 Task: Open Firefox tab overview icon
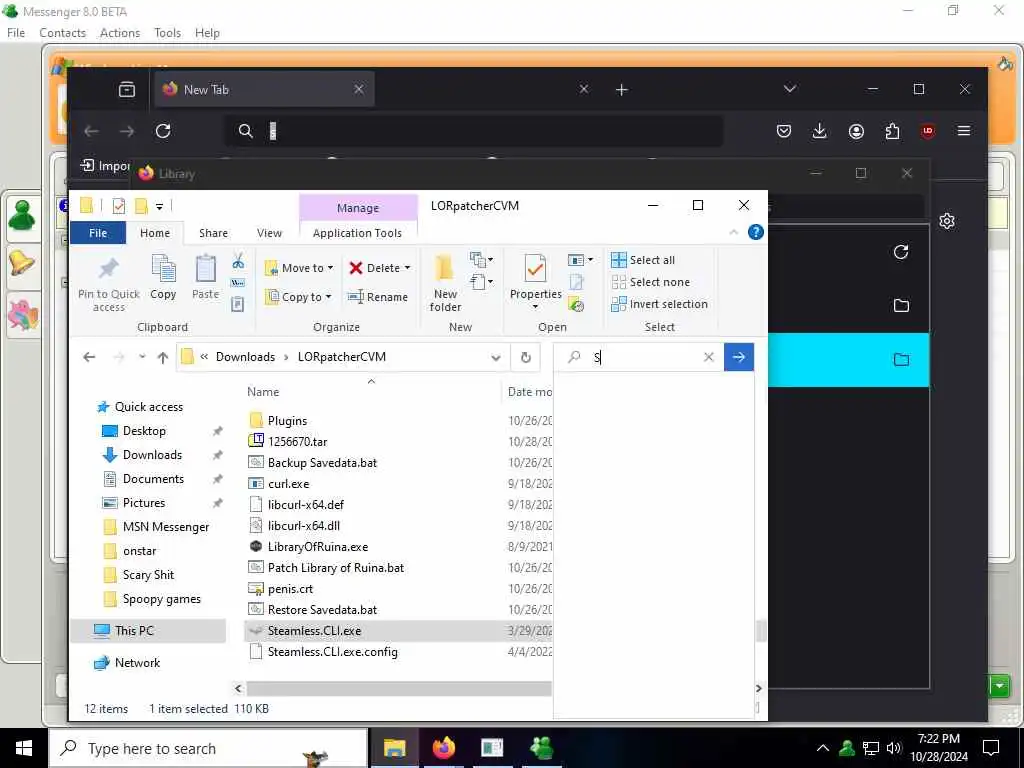tap(127, 89)
